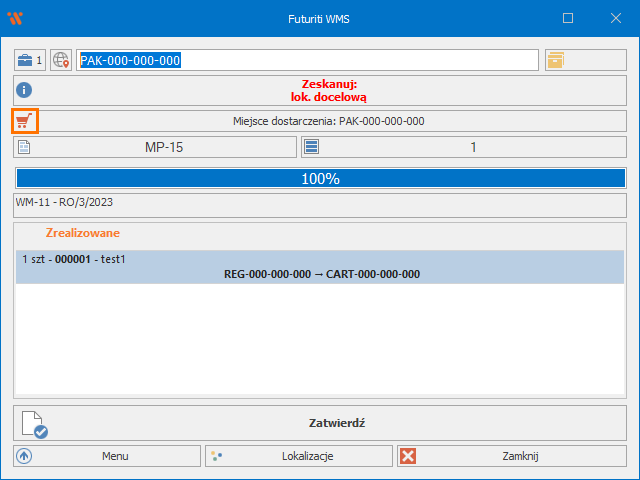The image size is (640, 480).
Task: Click the Zamknij button
Action: coord(511,456)
